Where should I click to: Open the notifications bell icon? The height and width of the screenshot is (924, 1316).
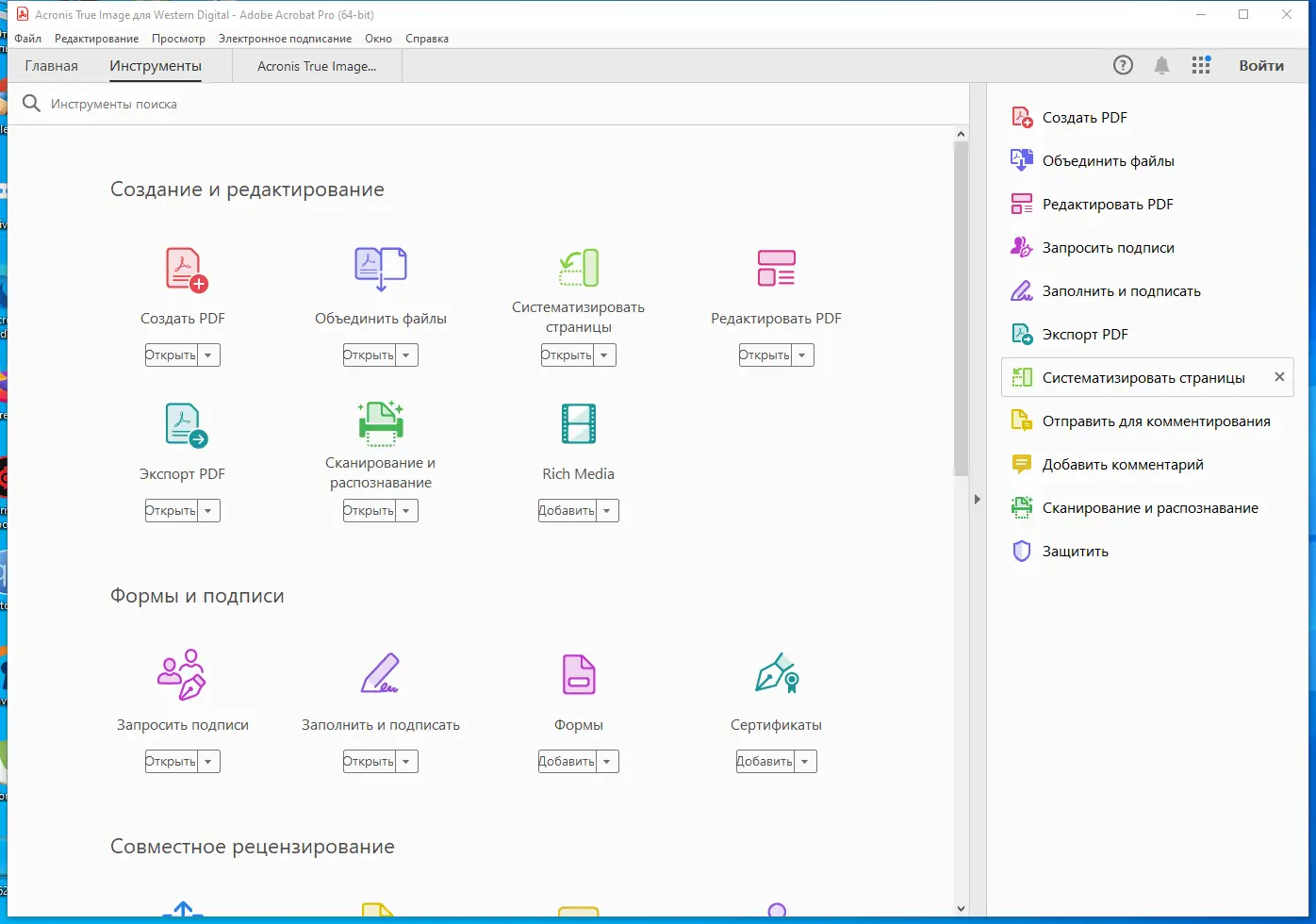click(1162, 65)
